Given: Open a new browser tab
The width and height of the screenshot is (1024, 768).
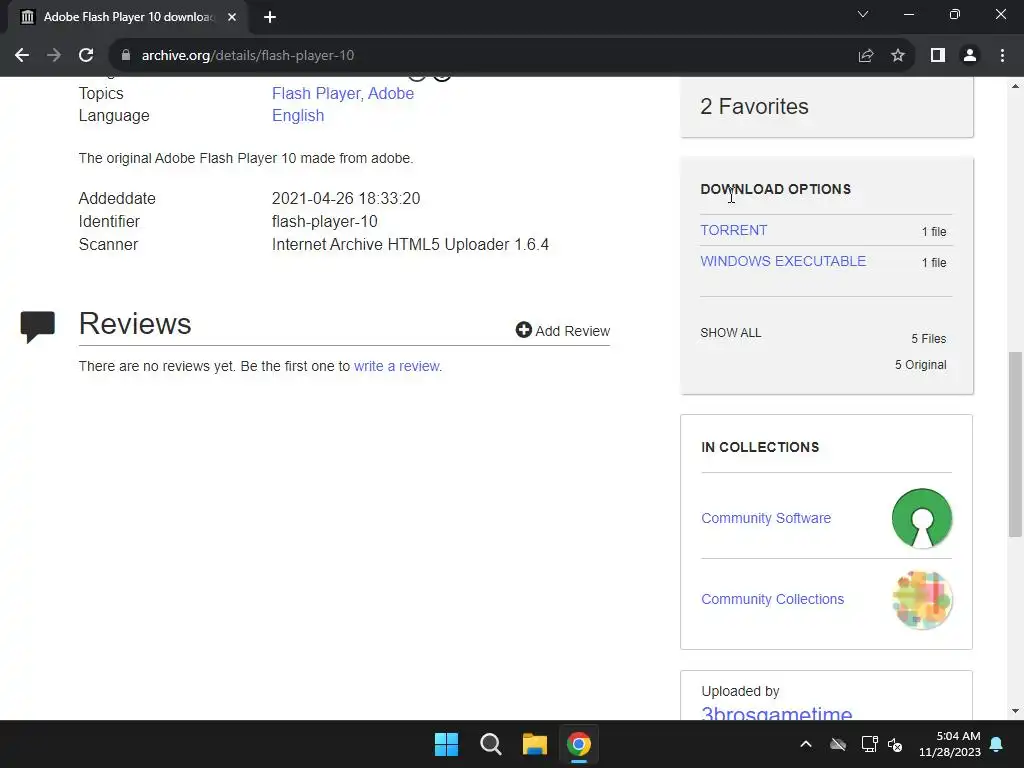Looking at the screenshot, I should tap(270, 17).
